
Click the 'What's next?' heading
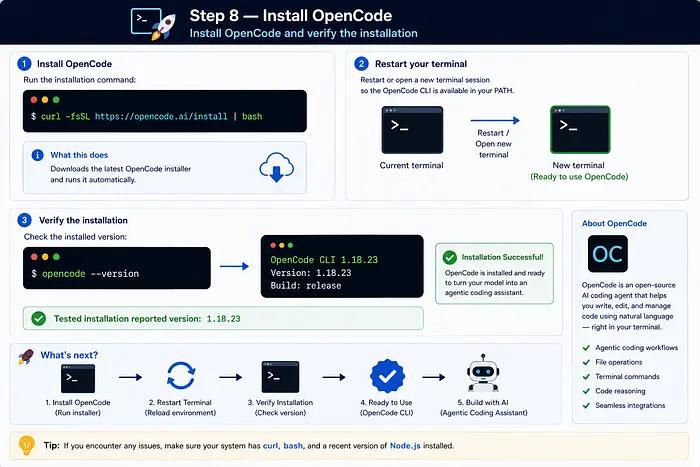[x=69, y=355]
